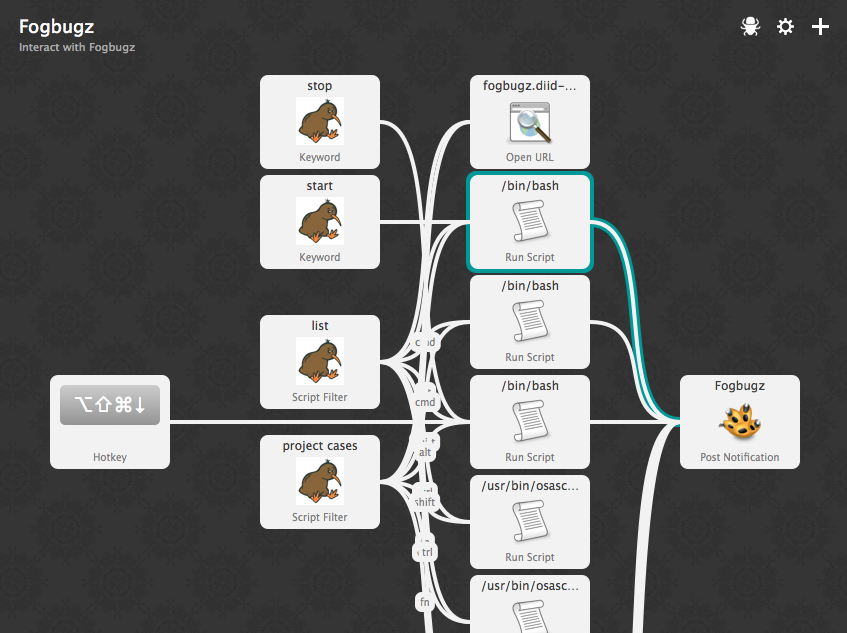Open the workflow debugger bug icon
The height and width of the screenshot is (633, 847).
pos(750,26)
